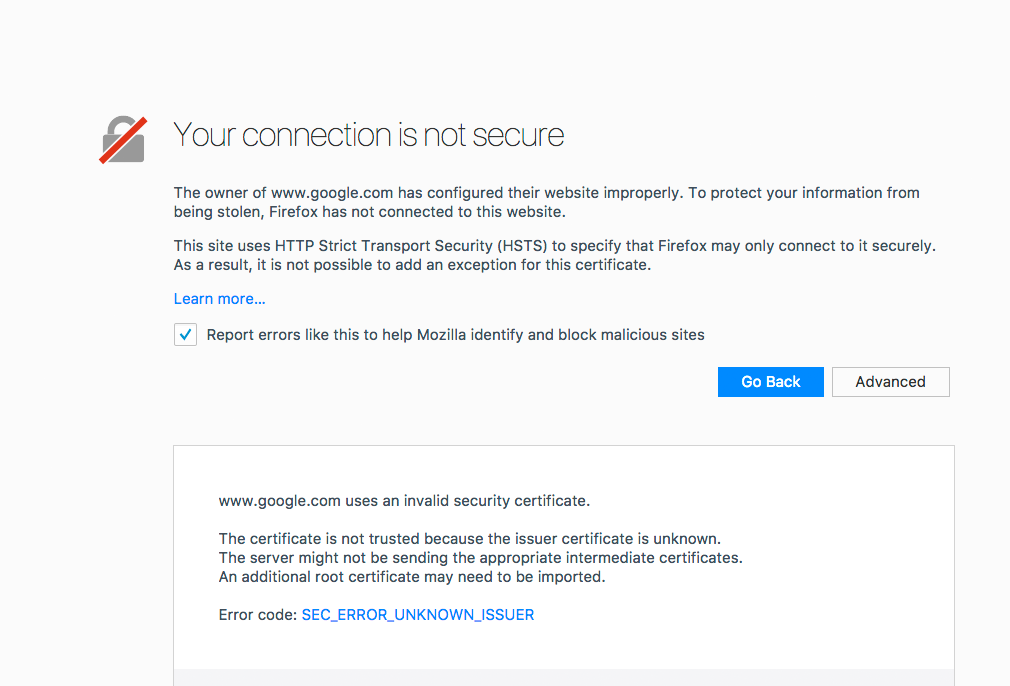Click 'issuer certificate is unknown' line
The width and height of the screenshot is (1010, 686).
(470, 538)
